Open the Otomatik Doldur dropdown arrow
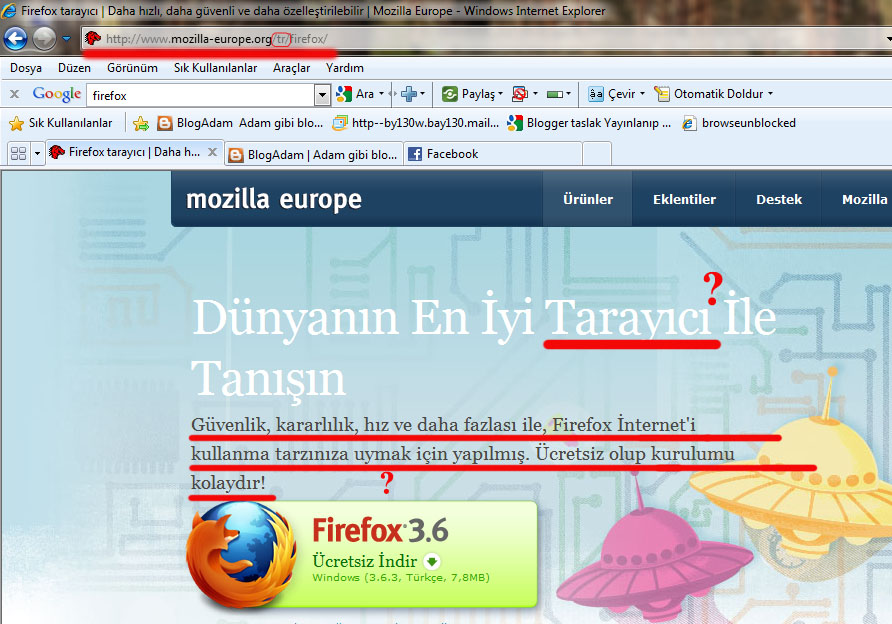 point(770,94)
